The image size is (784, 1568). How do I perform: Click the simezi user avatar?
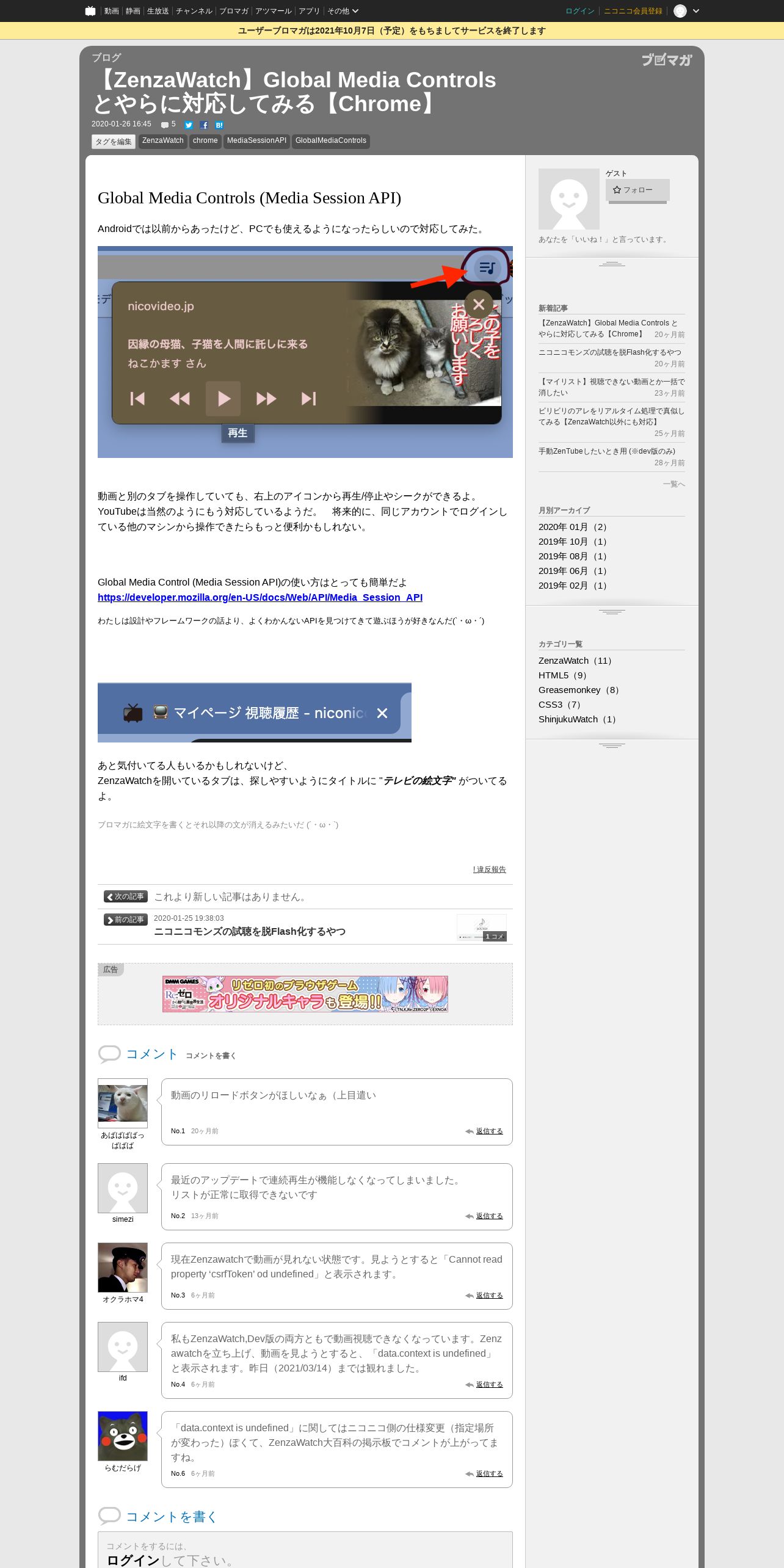coord(123,1188)
